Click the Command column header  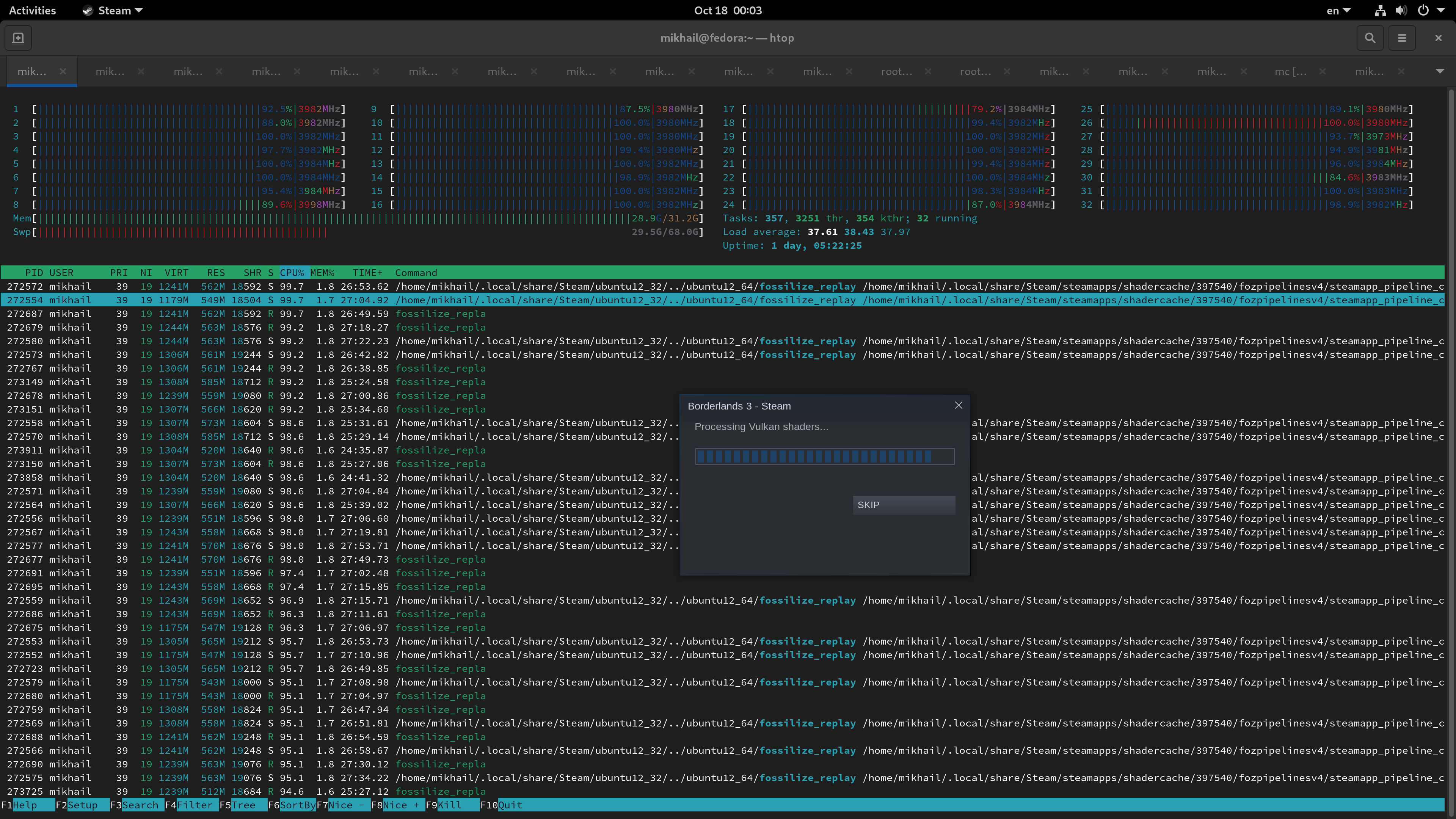click(416, 273)
